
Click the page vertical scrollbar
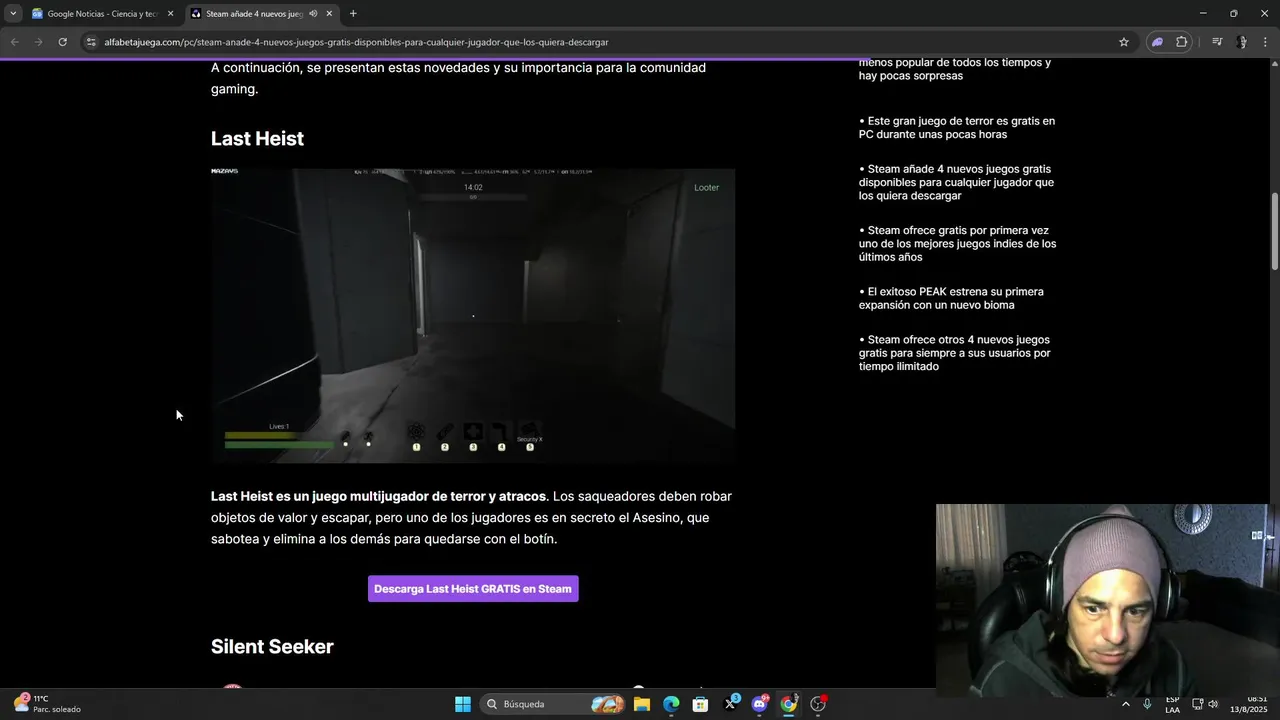point(1274,230)
